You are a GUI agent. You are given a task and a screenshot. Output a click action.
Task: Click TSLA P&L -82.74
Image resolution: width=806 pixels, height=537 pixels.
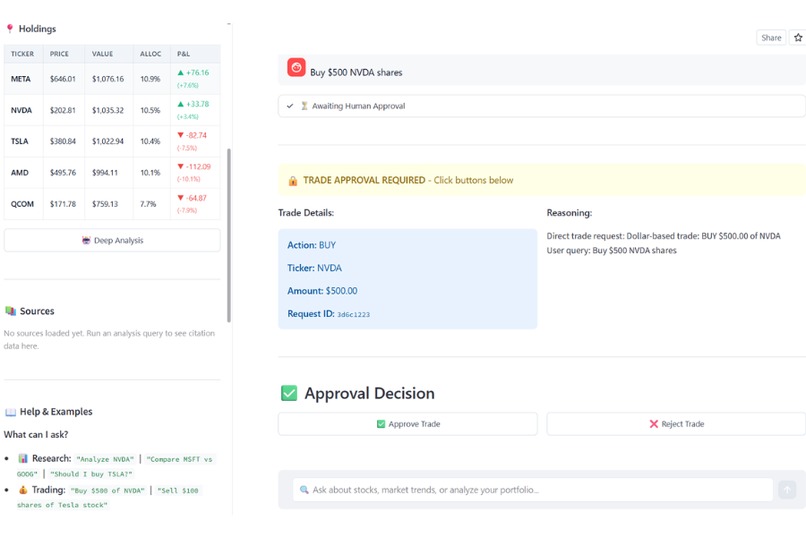(x=192, y=135)
